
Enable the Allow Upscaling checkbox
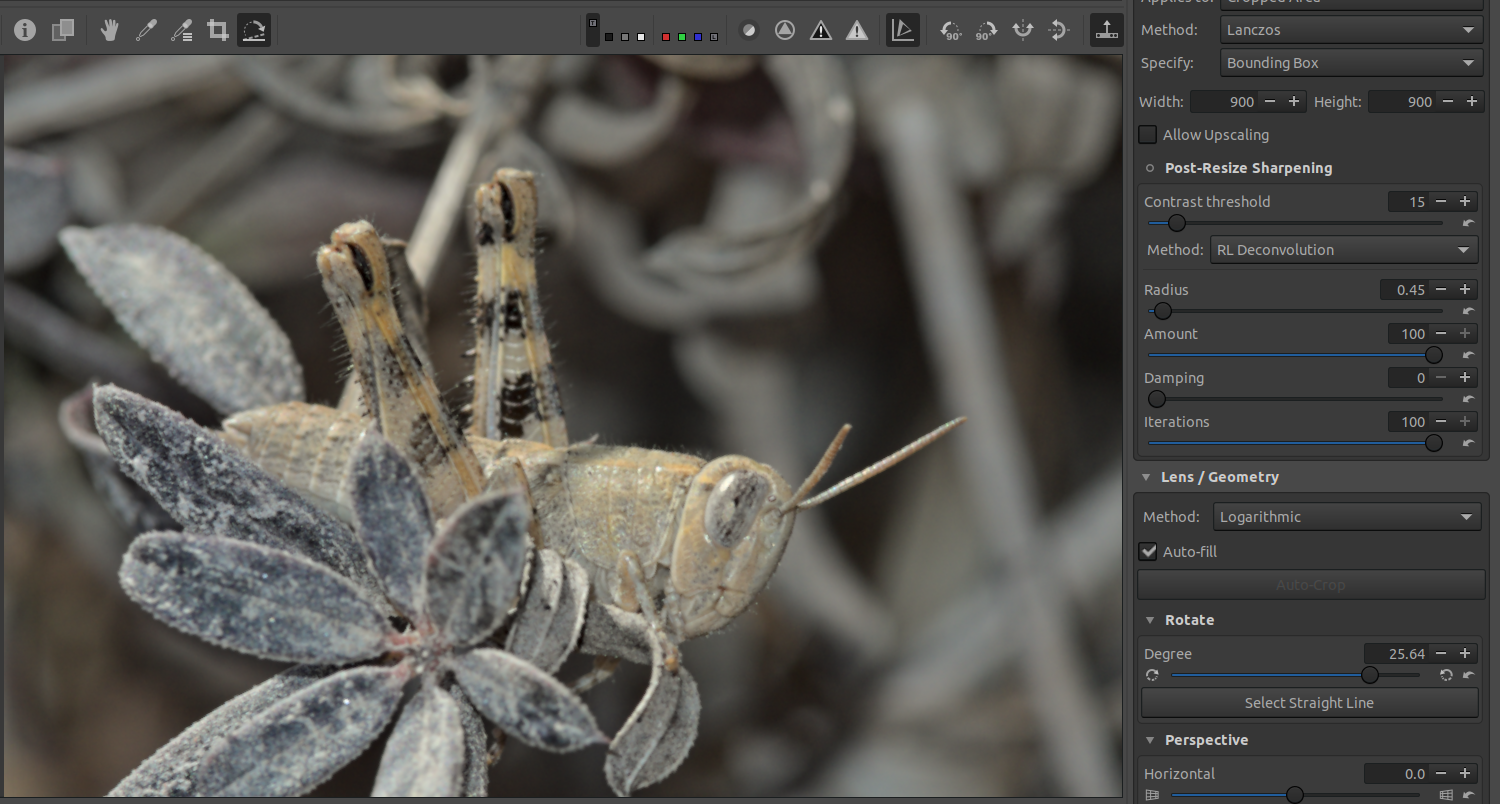point(1148,134)
